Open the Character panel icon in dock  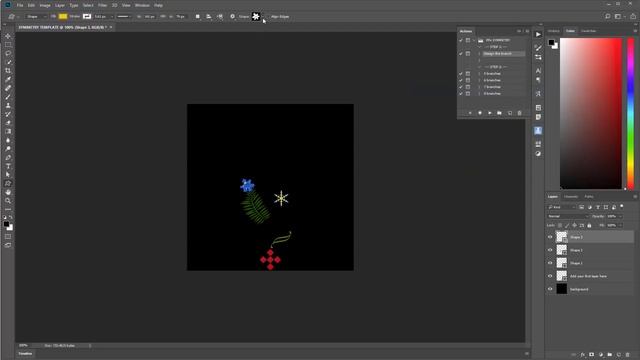538,71
